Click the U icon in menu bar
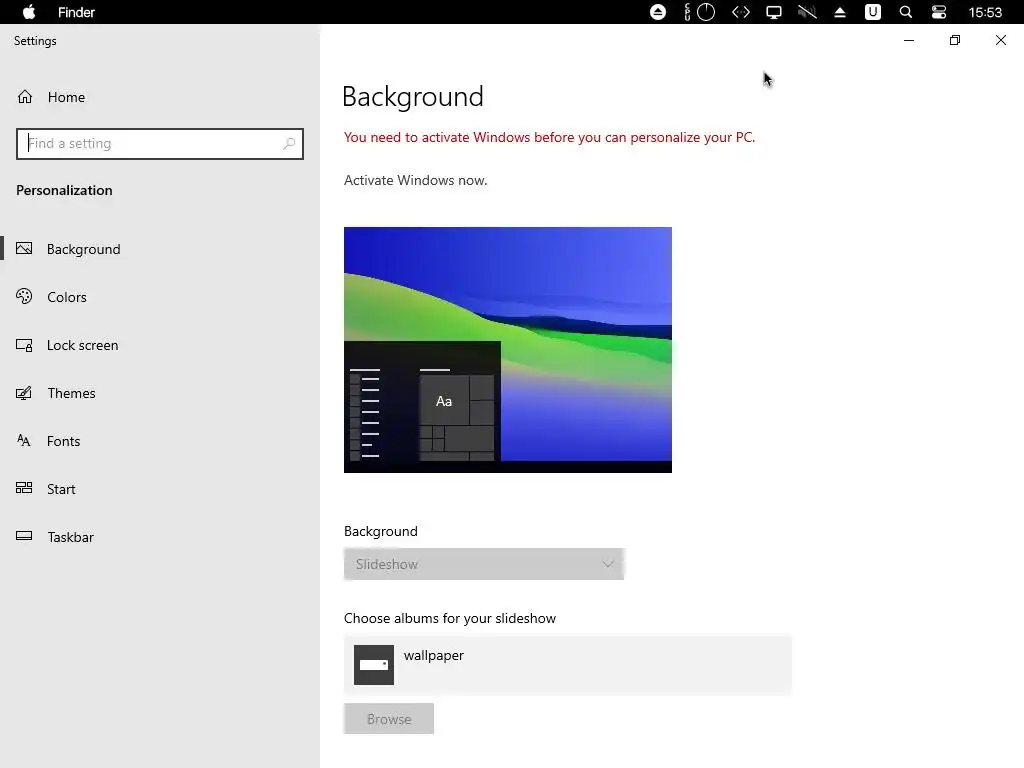Screen dimensions: 1024x768 click(872, 12)
